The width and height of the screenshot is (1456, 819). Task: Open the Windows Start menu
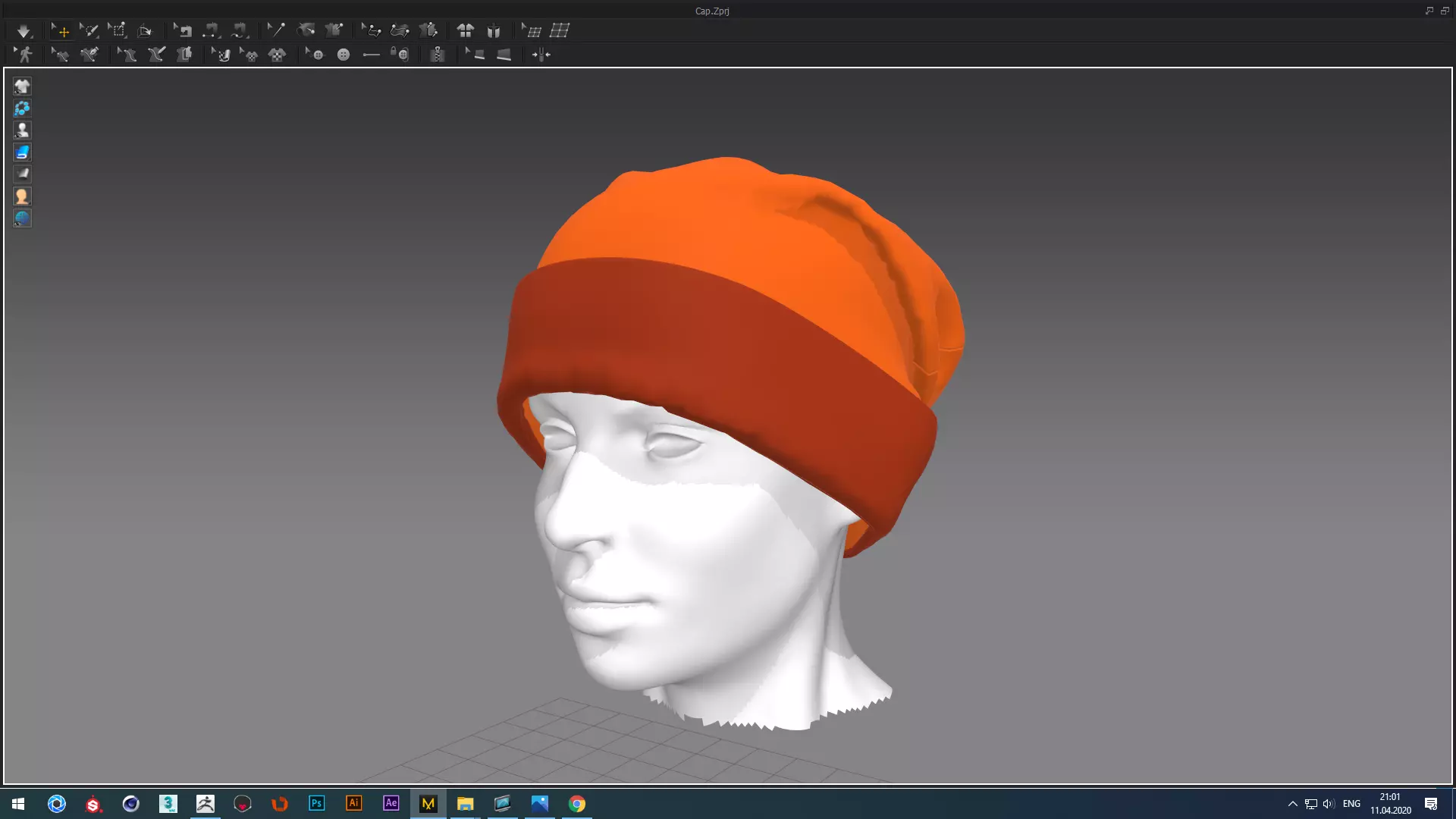pos(18,803)
